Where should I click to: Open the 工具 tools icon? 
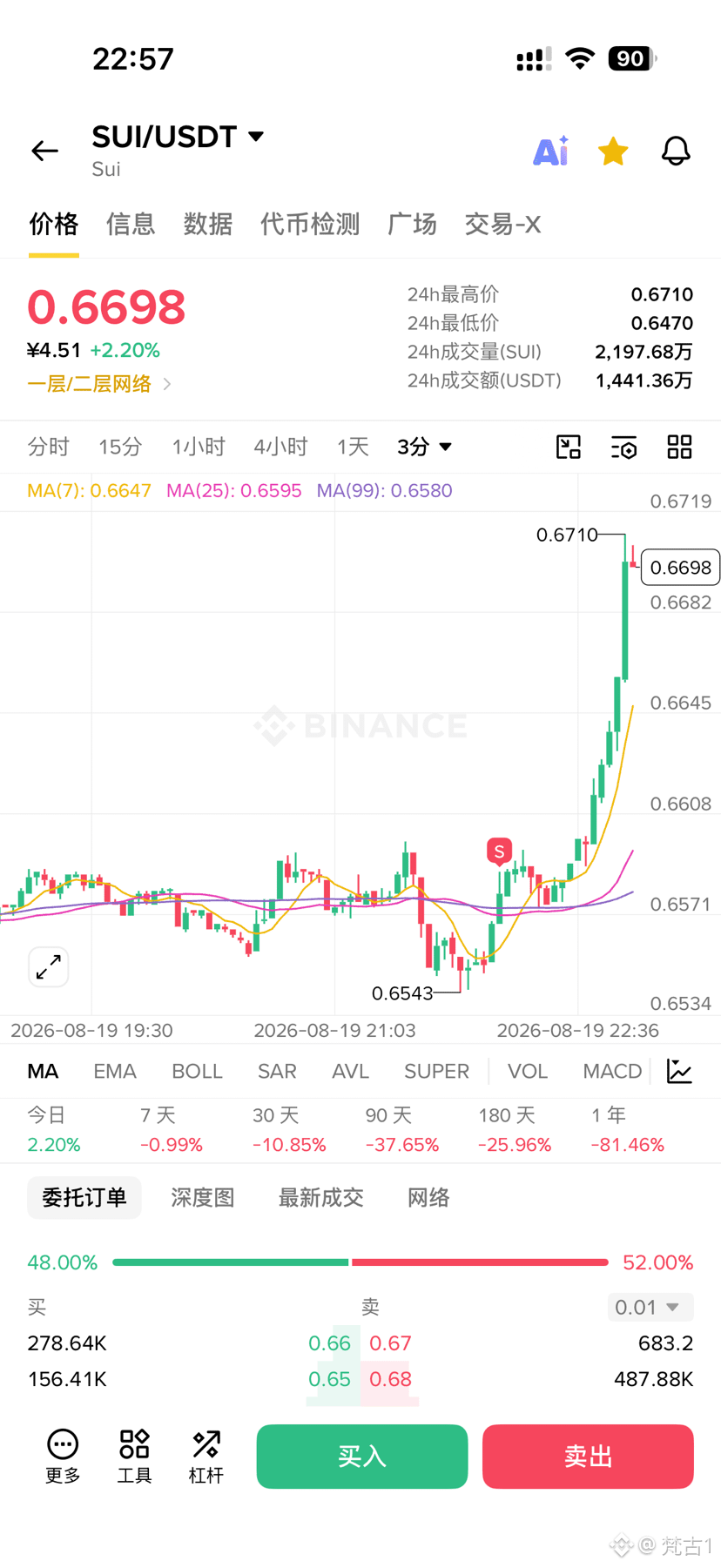pos(134,1456)
